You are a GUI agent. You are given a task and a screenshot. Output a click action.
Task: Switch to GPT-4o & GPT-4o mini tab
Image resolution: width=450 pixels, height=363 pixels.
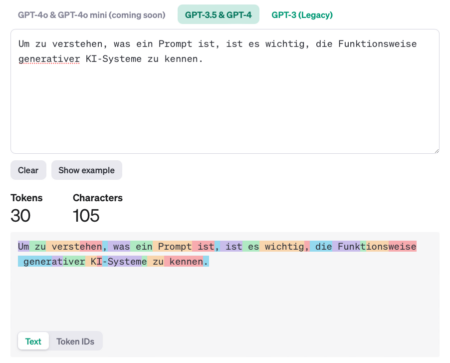[91, 15]
